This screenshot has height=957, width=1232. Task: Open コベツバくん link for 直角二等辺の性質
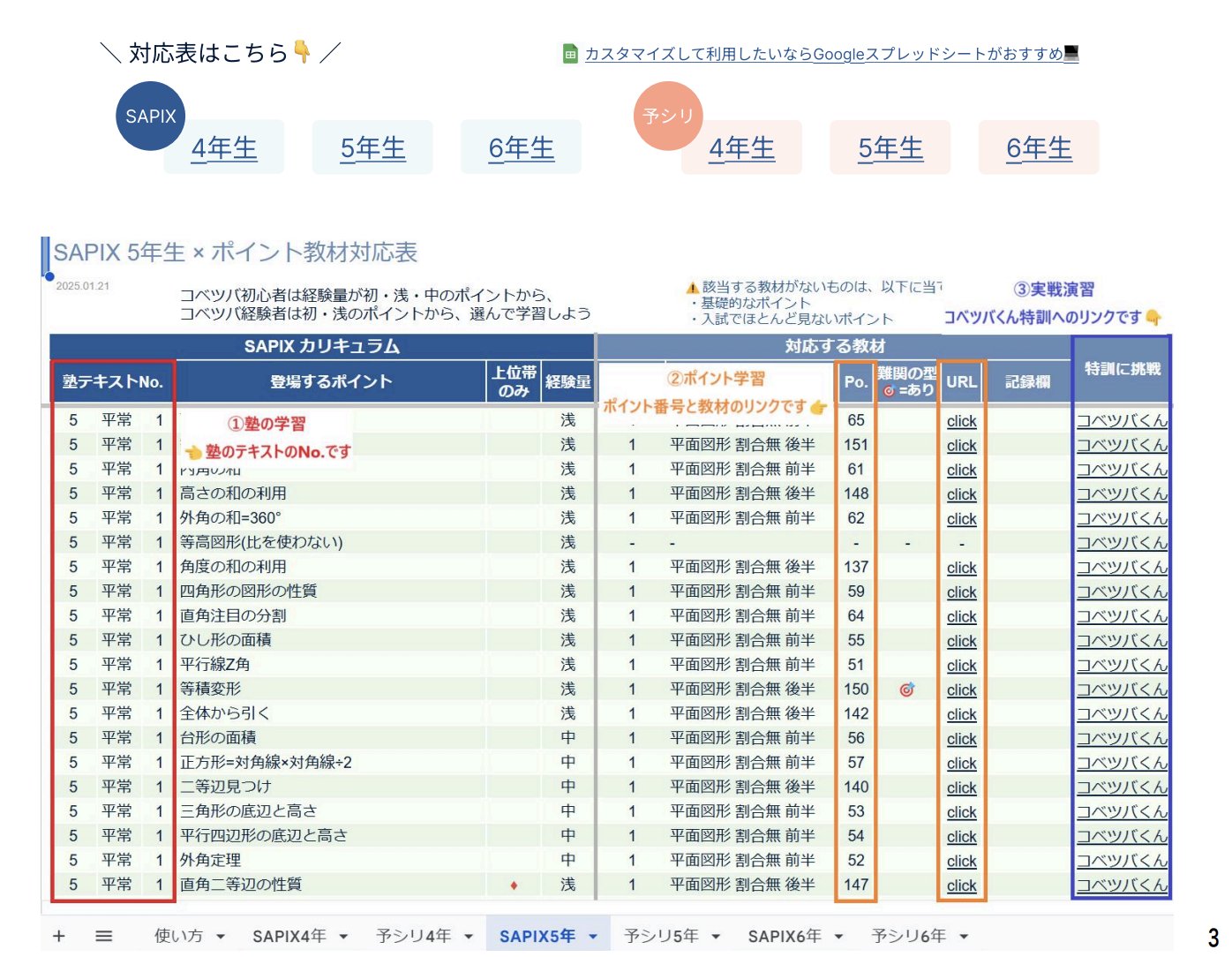(1122, 885)
